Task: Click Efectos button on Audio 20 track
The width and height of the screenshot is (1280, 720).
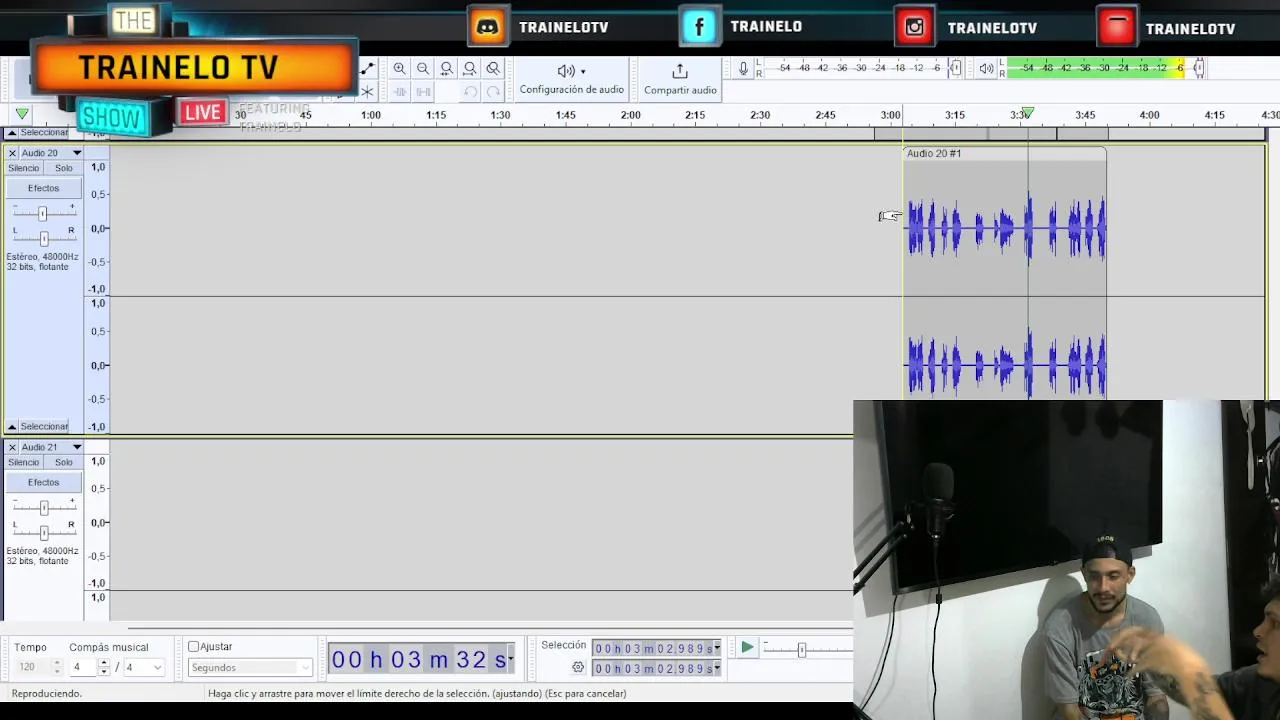Action: click(43, 188)
